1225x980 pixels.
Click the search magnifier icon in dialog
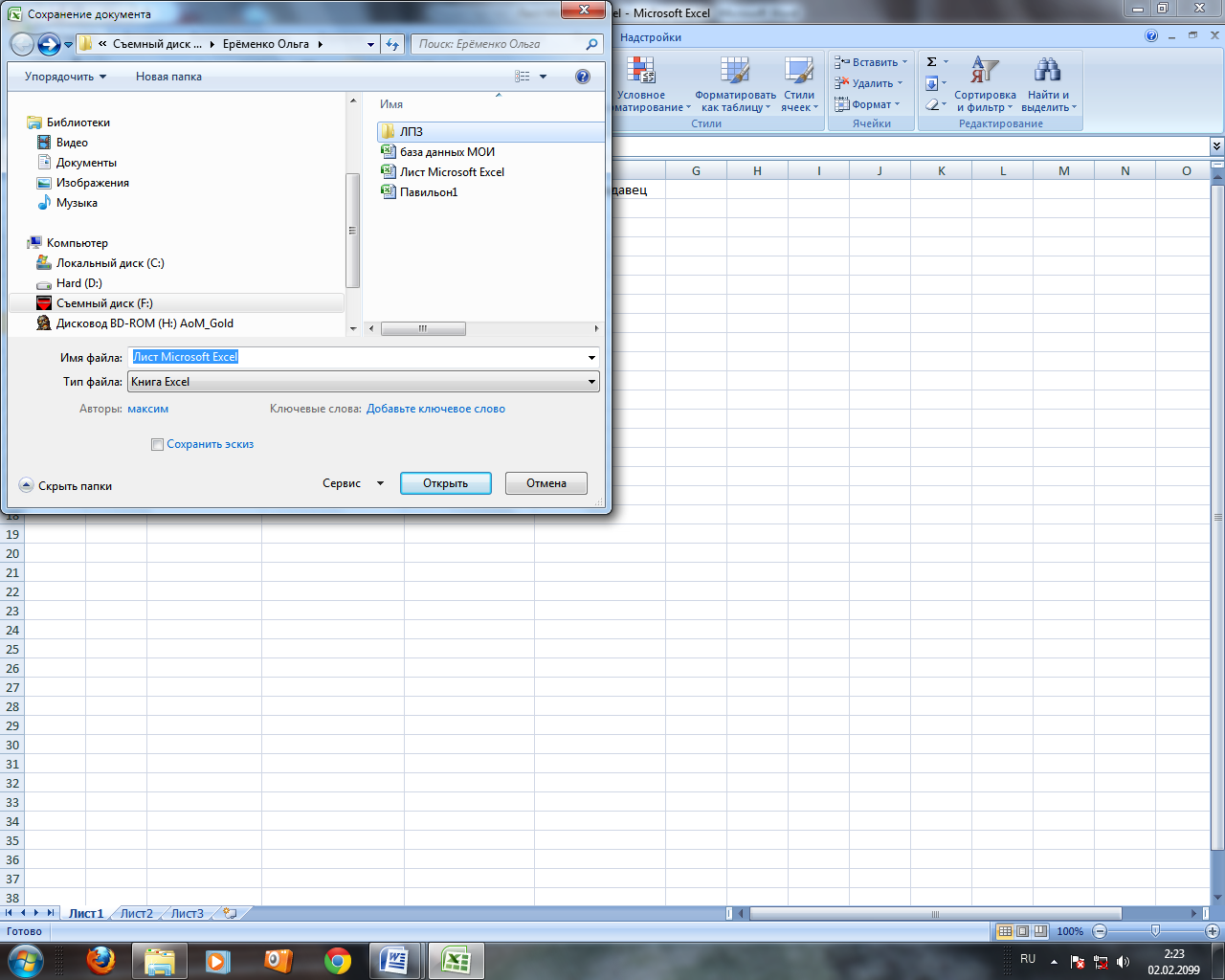click(x=591, y=44)
